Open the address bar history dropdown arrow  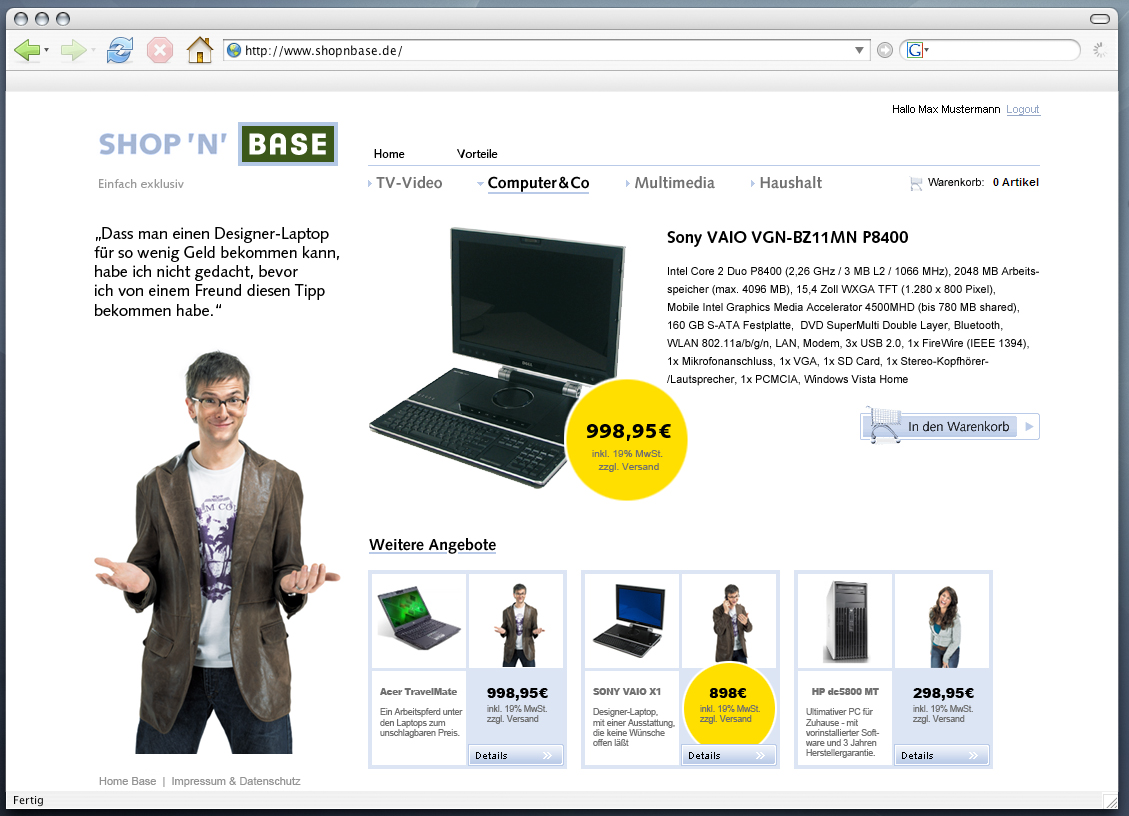click(859, 50)
